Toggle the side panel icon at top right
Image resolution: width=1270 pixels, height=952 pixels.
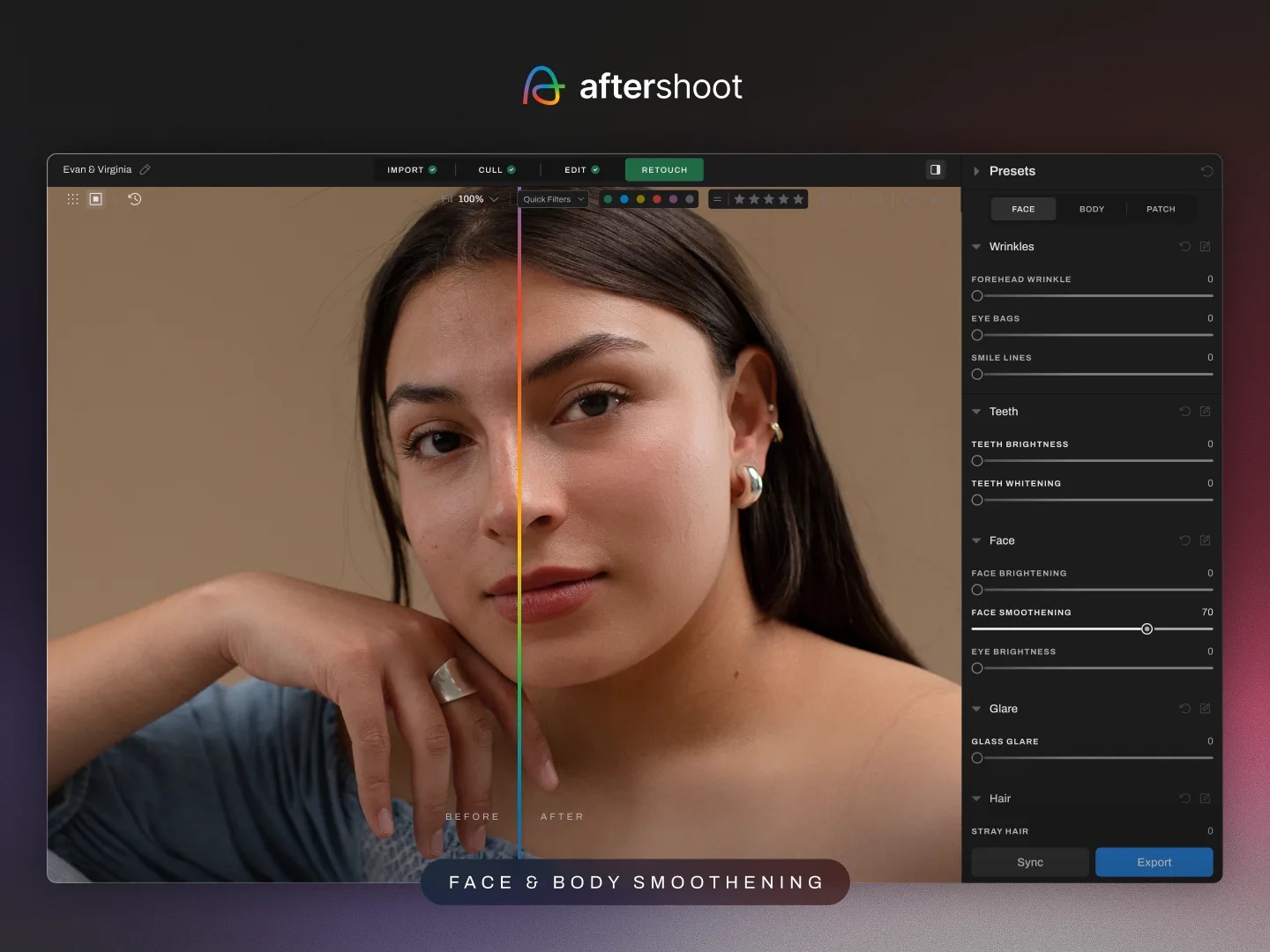[x=935, y=169]
